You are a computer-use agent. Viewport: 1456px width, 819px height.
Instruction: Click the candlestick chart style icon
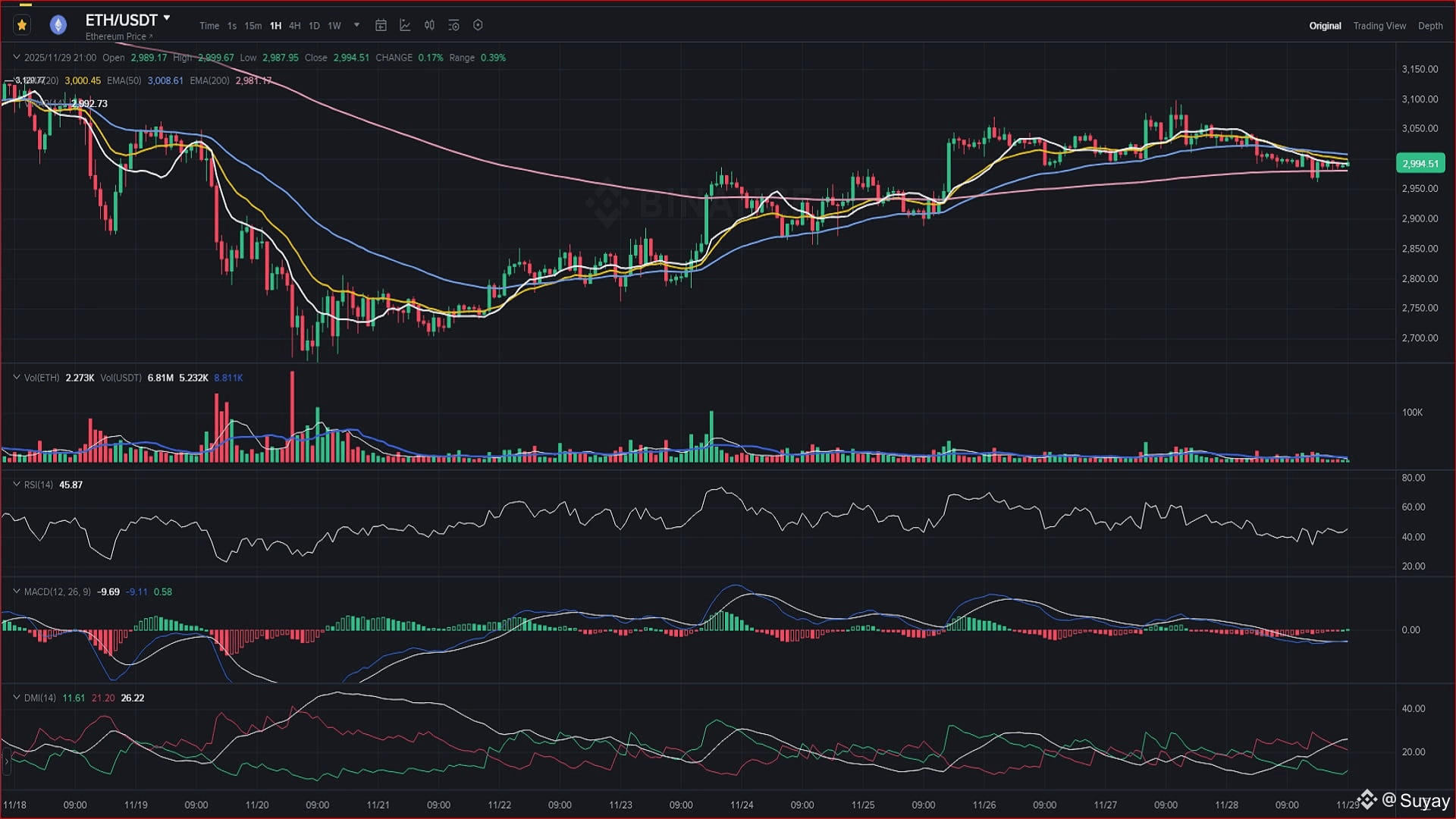tap(429, 25)
